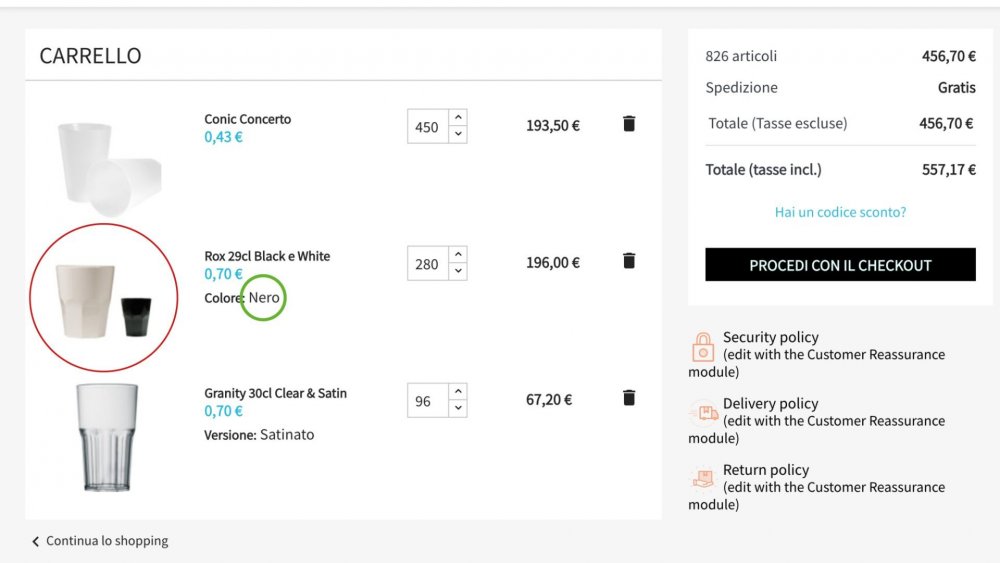Viewport: 1000px width, 563px height.
Task: Decrease Granity 30cl quantity with down arrow
Action: [x=458, y=408]
